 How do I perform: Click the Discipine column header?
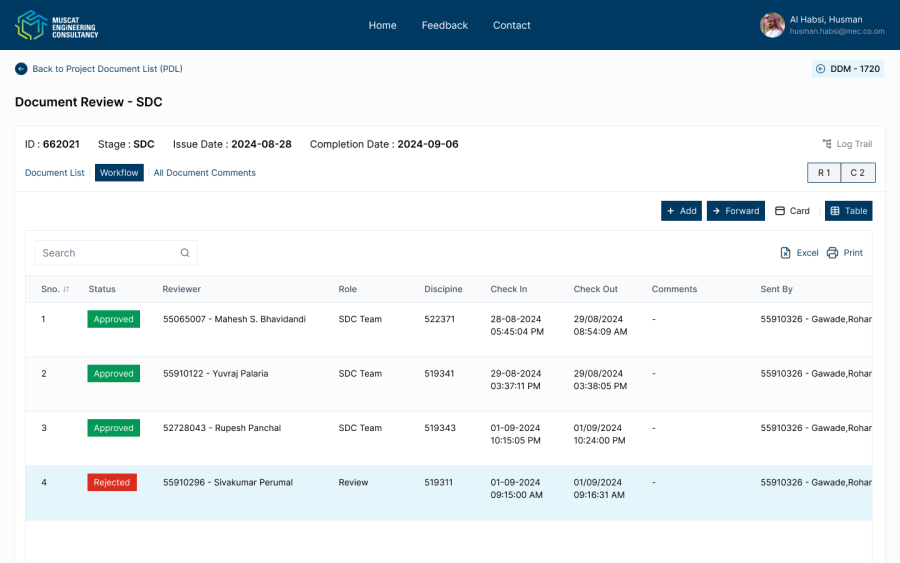(x=443, y=289)
